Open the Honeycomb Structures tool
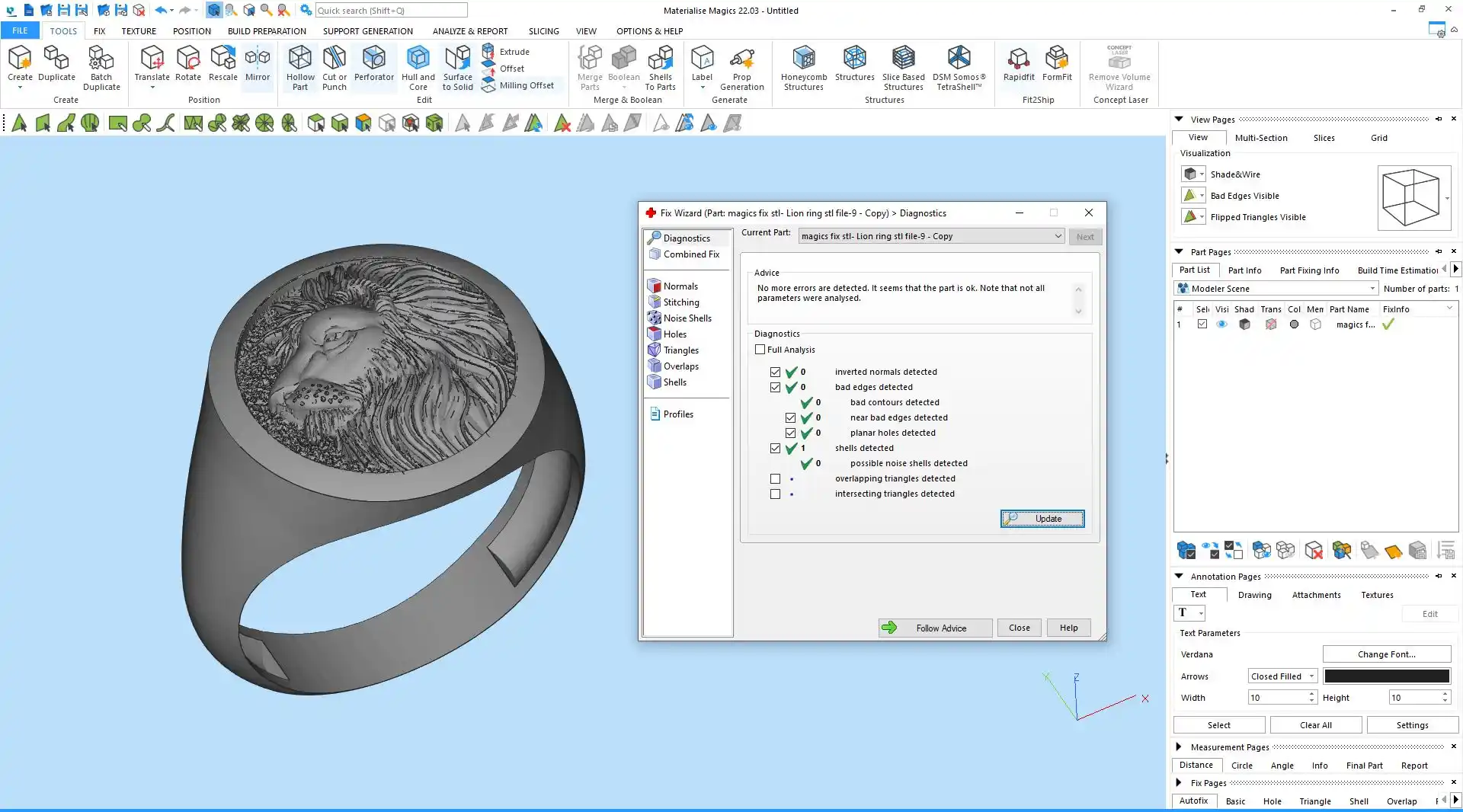Viewport: 1463px width, 812px height. 803,67
